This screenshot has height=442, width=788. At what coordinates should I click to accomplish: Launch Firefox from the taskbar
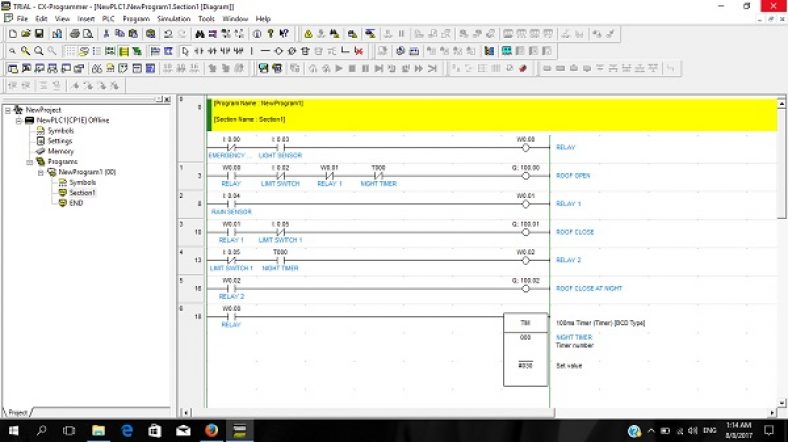[212, 430]
